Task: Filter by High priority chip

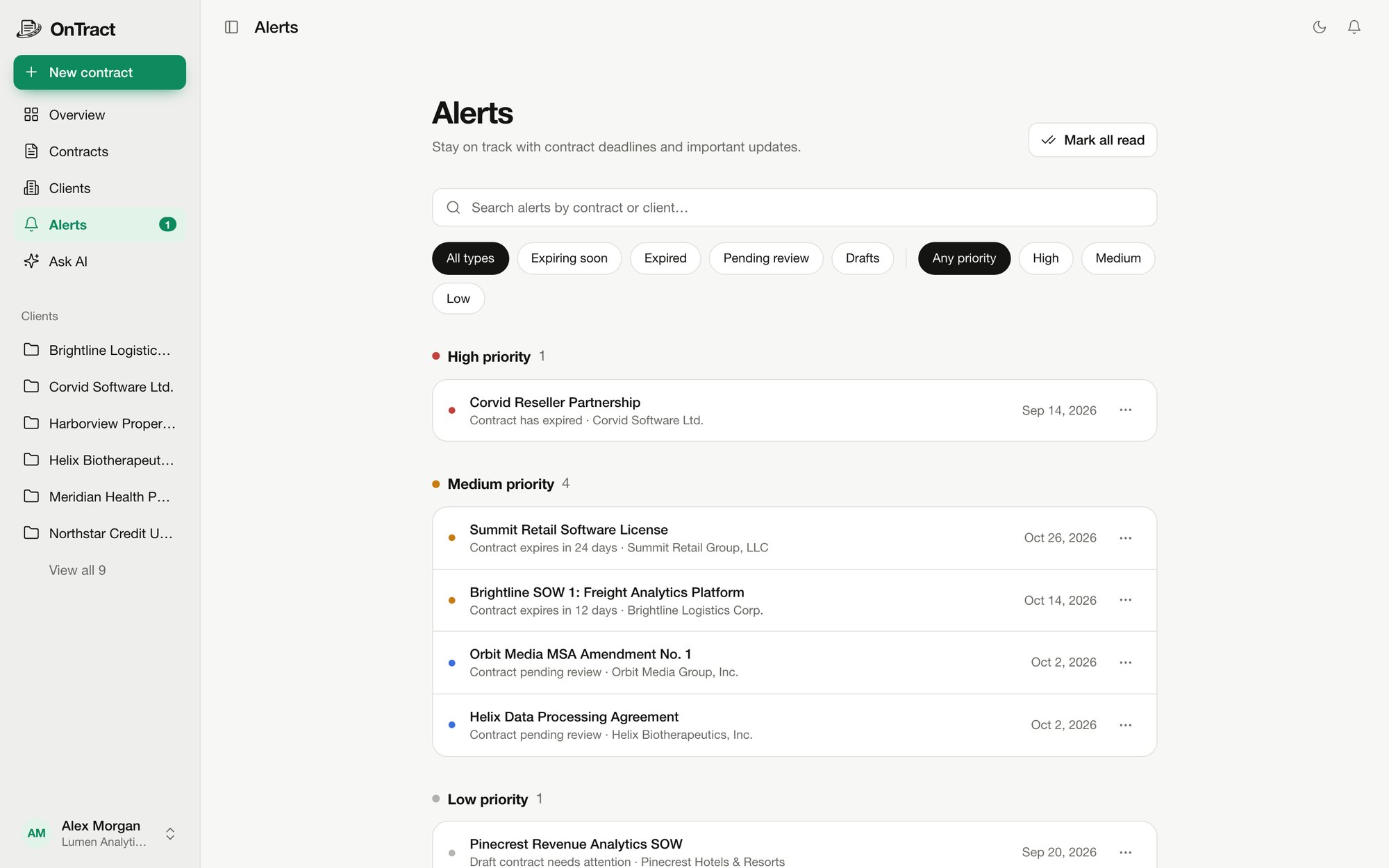Action: pyautogui.click(x=1045, y=258)
